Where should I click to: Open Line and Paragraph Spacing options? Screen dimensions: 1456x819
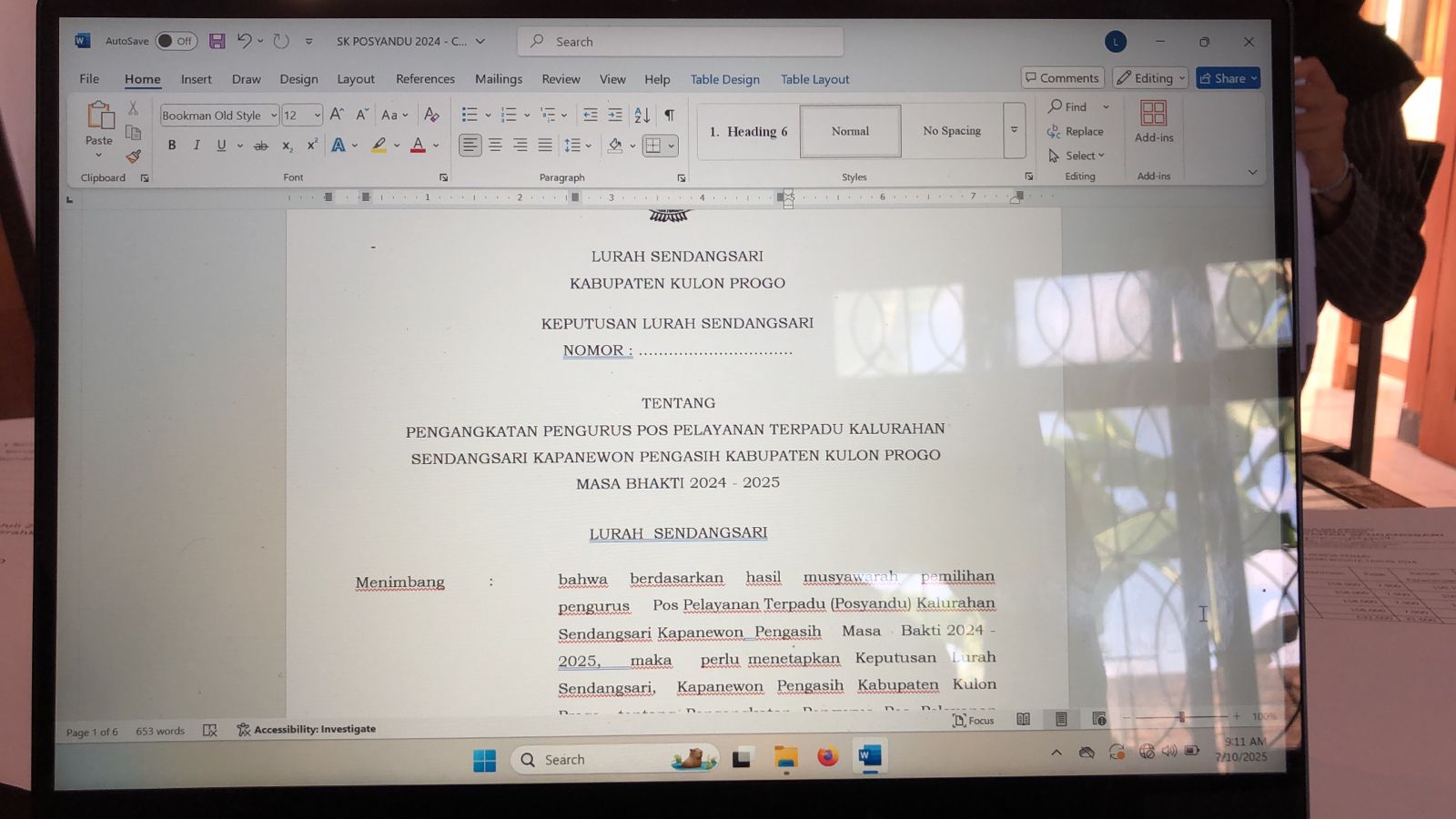point(571,146)
